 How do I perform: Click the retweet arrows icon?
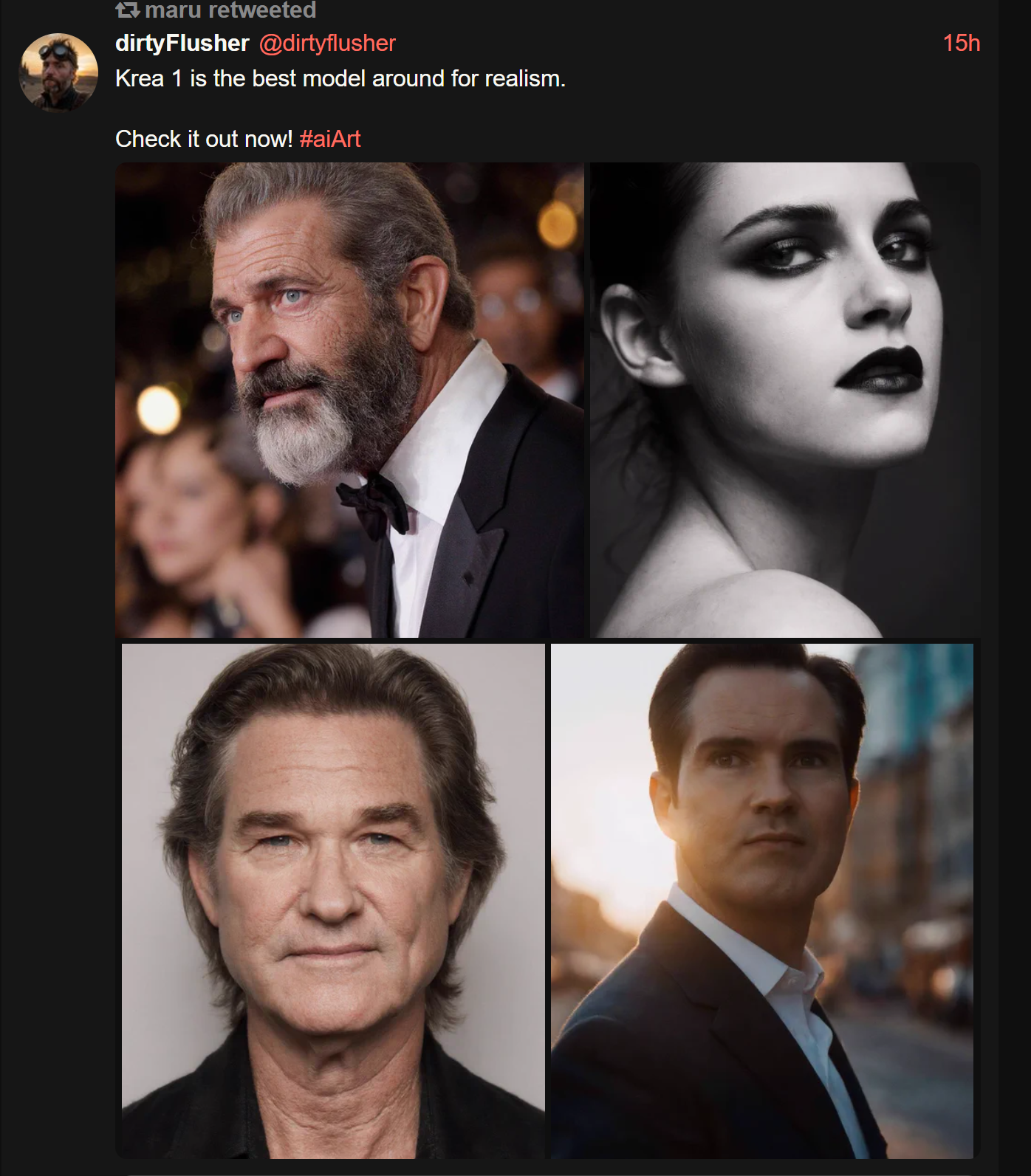127,10
